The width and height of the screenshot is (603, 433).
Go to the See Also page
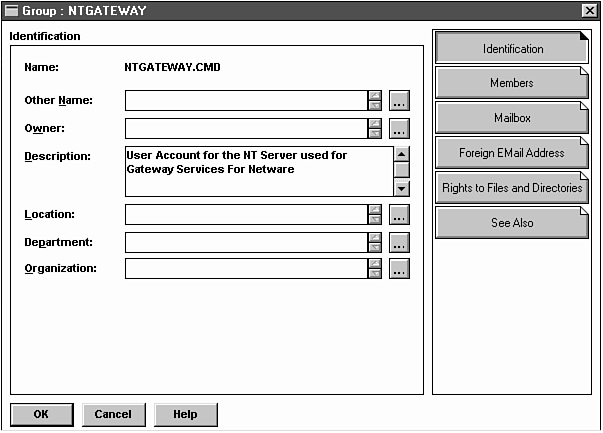pyautogui.click(x=511, y=223)
